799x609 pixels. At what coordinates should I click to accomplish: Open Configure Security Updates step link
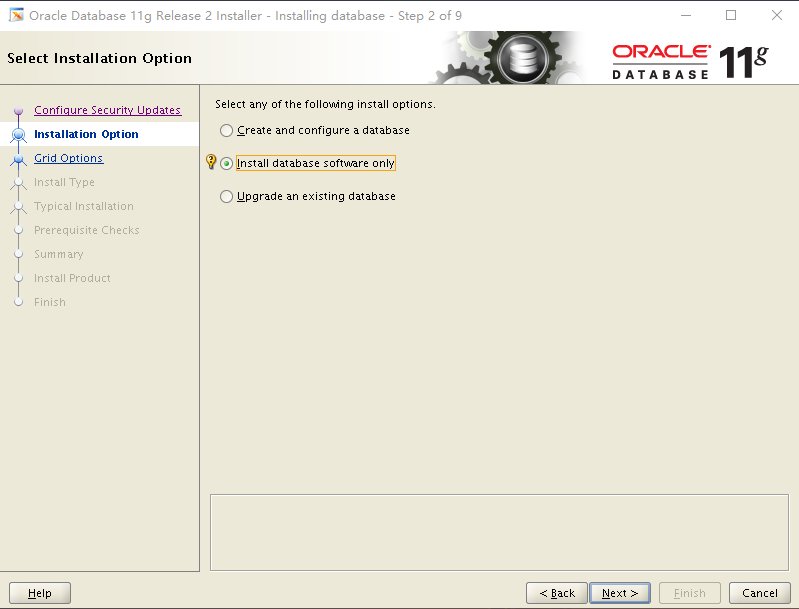coord(108,110)
